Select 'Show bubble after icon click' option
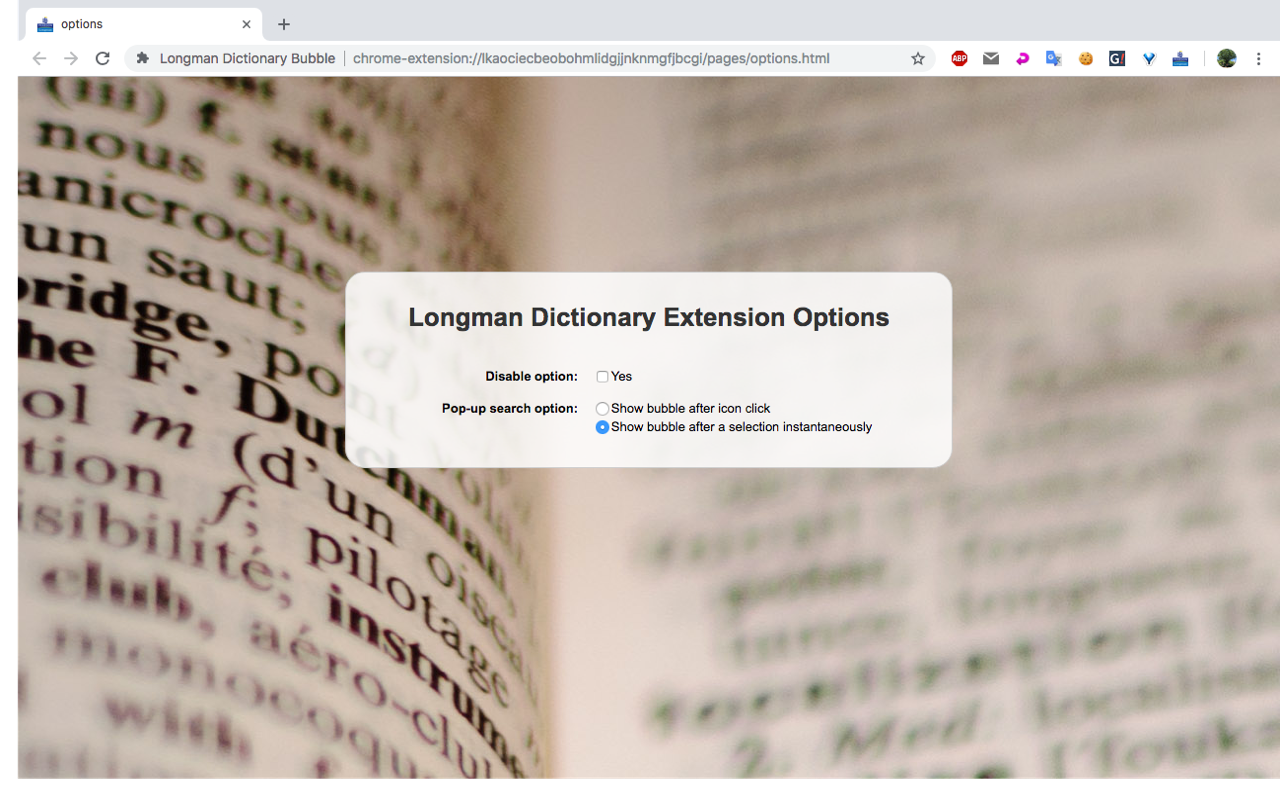The image size is (1280, 800). 602,408
